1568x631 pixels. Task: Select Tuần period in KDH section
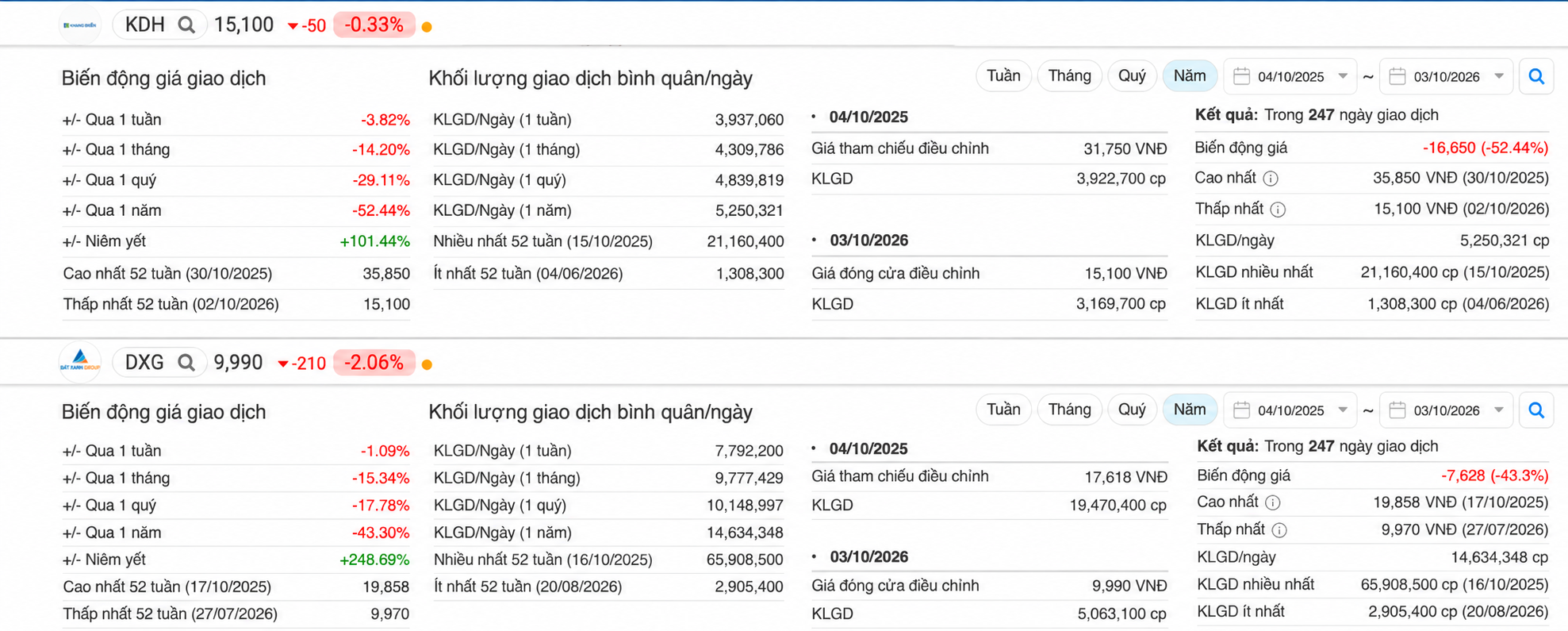(x=1003, y=76)
